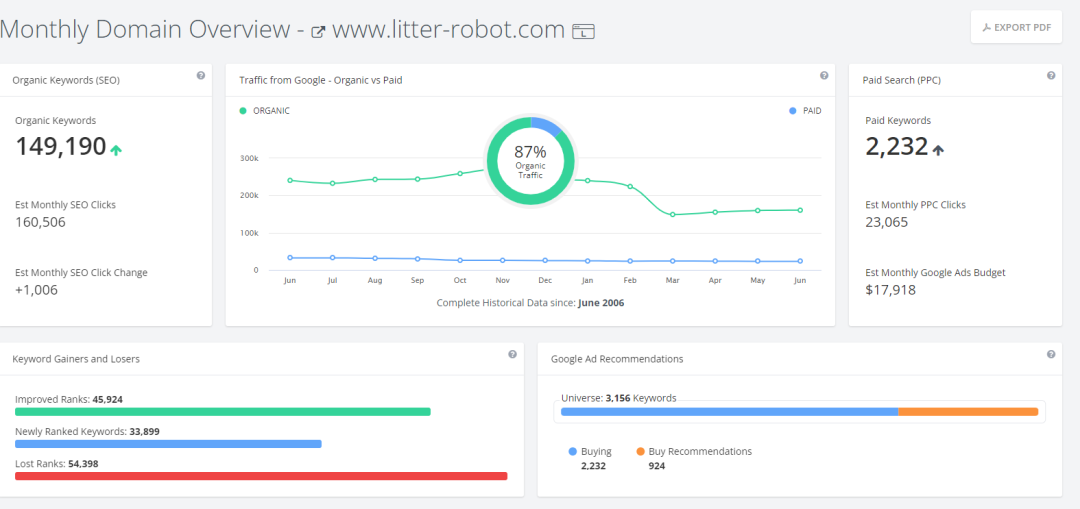The height and width of the screenshot is (509, 1080).
Task: Click the orange Buy Recommendations bar segment
Action: (968, 412)
